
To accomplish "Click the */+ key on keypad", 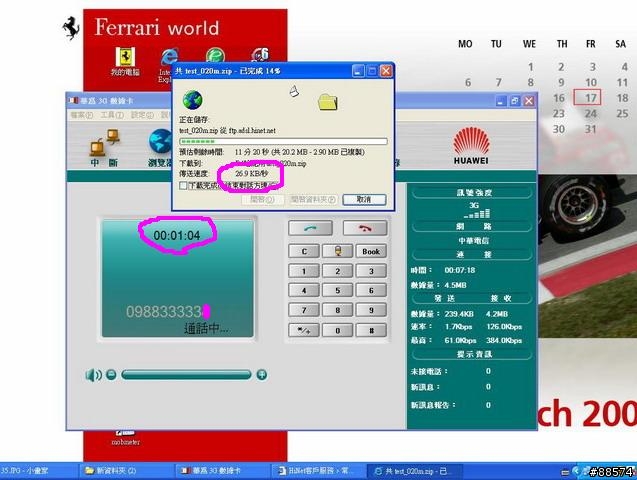I will click(x=304, y=331).
